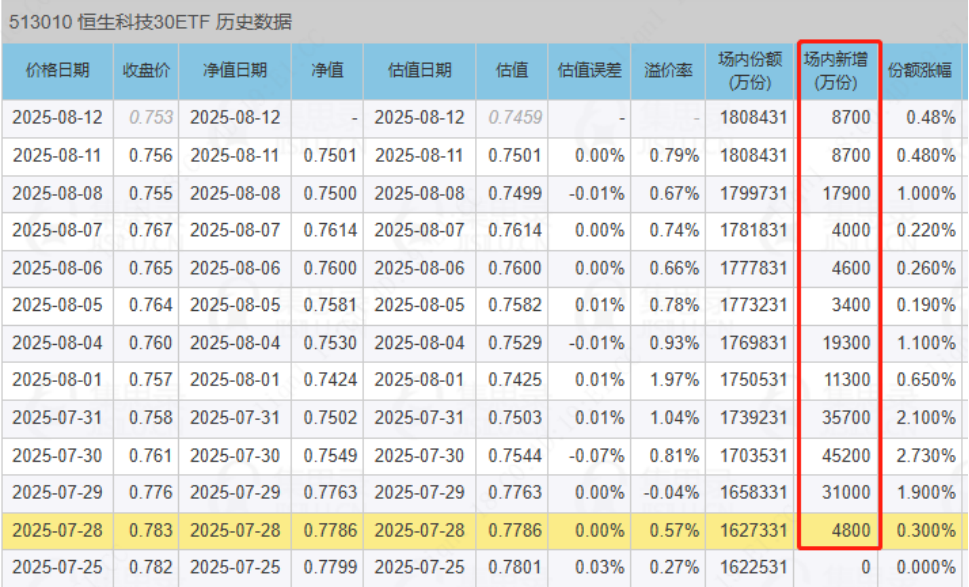The width and height of the screenshot is (969, 587).
Task: Click the 估值 column header
Action: pyautogui.click(x=512, y=70)
